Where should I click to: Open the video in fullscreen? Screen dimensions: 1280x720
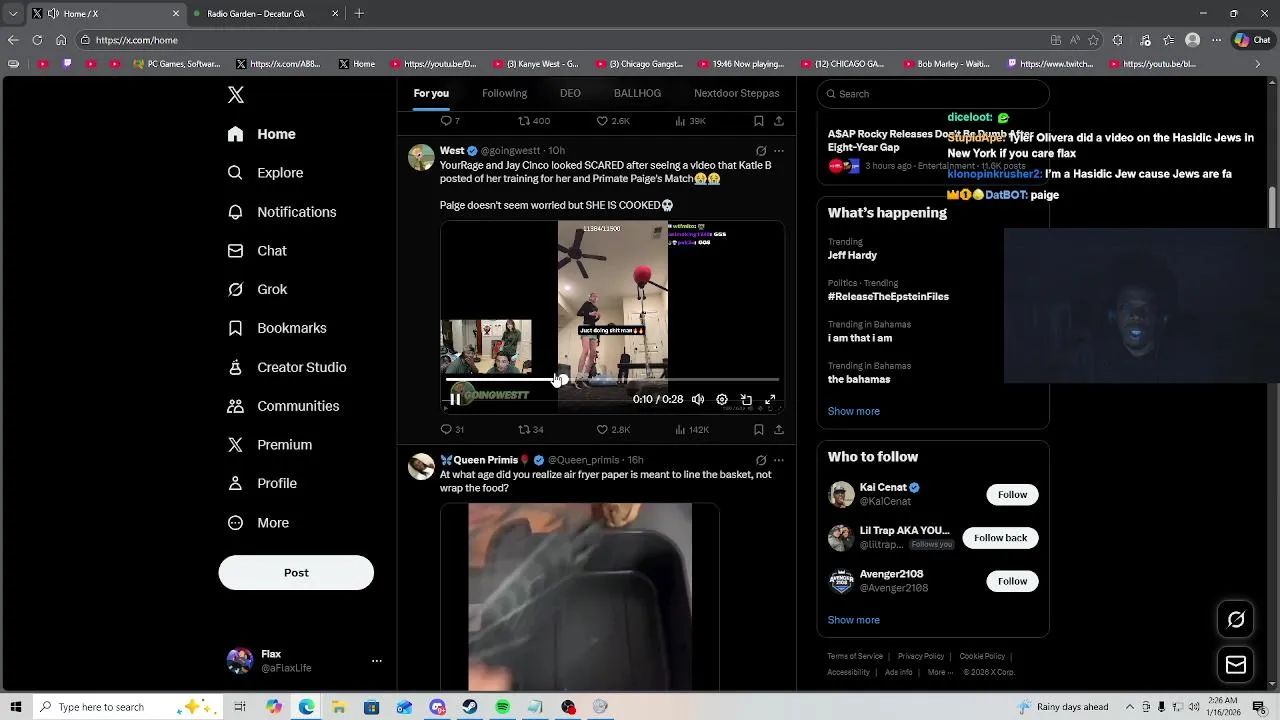coord(770,399)
